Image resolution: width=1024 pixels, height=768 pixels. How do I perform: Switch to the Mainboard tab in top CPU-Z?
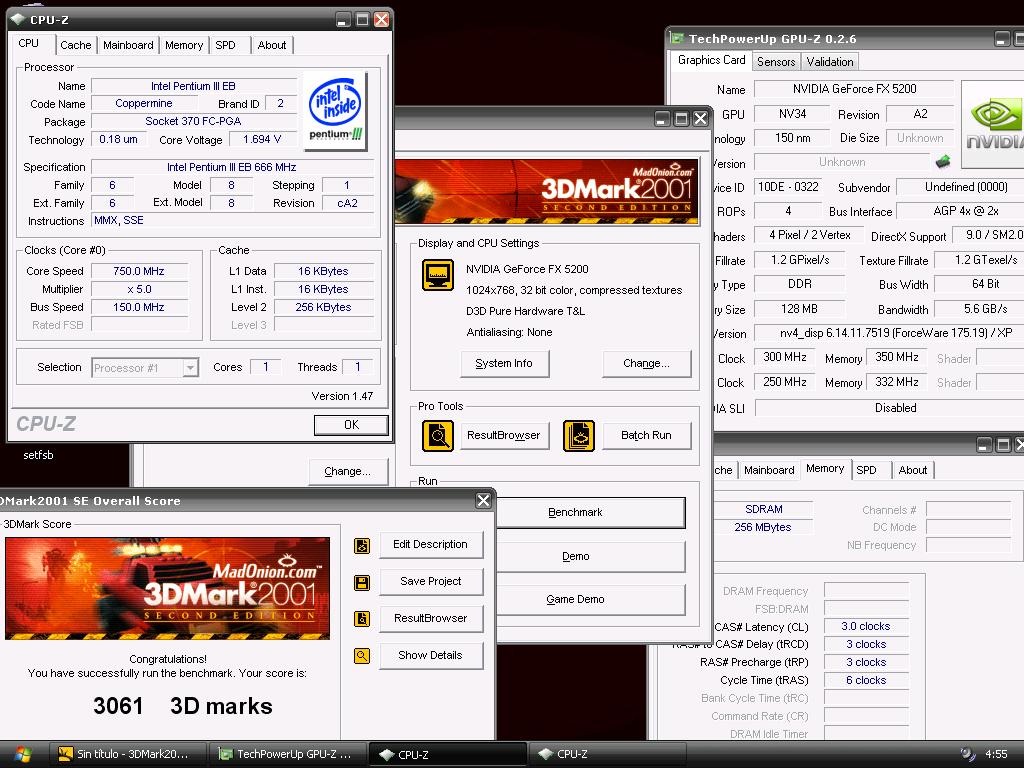coord(128,45)
